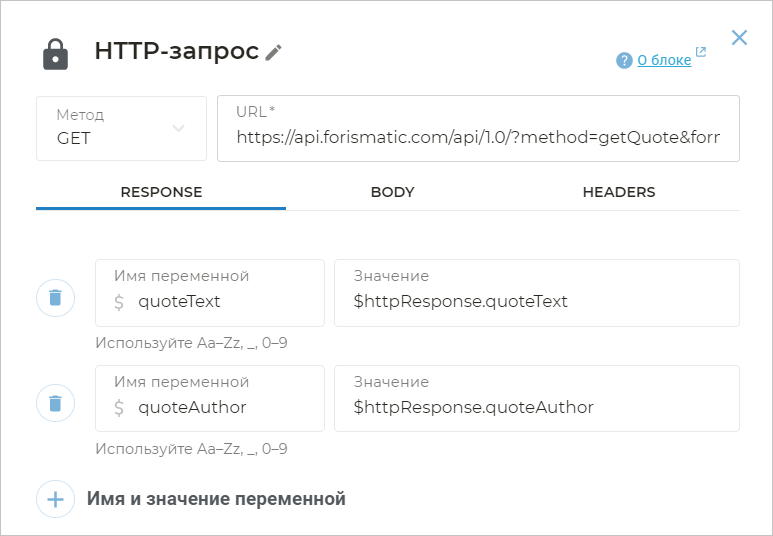Switch to the BODY tab
The width and height of the screenshot is (773, 536).
(392, 192)
